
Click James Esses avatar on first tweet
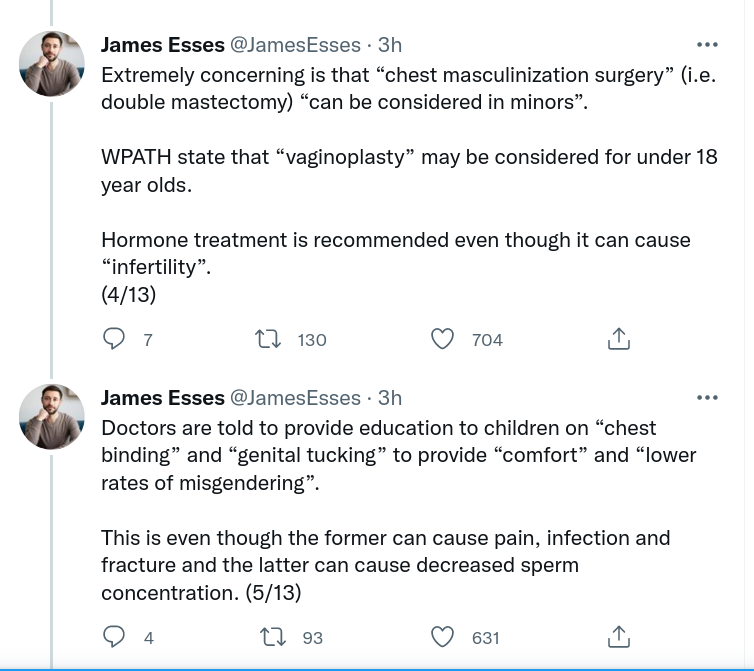tap(52, 64)
